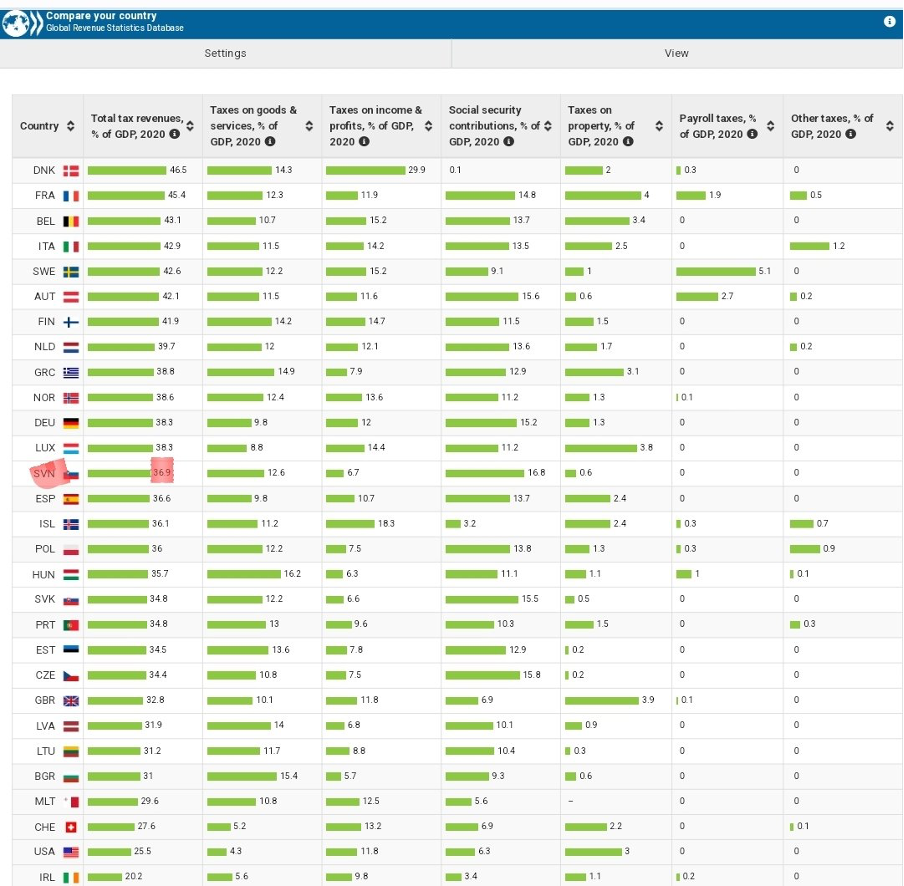Click the Greece flag icon

[71, 372]
